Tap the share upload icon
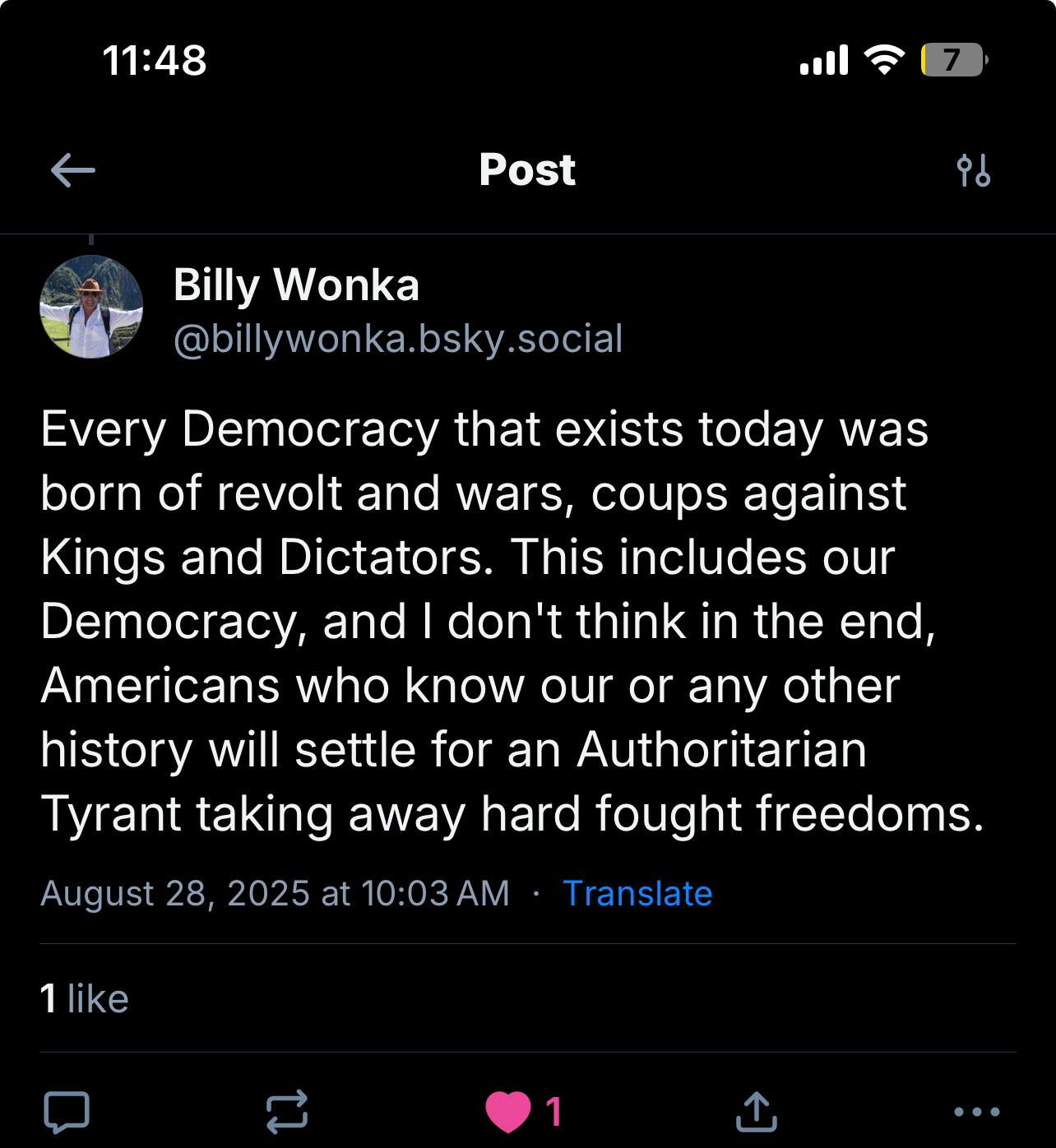The width and height of the screenshot is (1056, 1148). [757, 1112]
